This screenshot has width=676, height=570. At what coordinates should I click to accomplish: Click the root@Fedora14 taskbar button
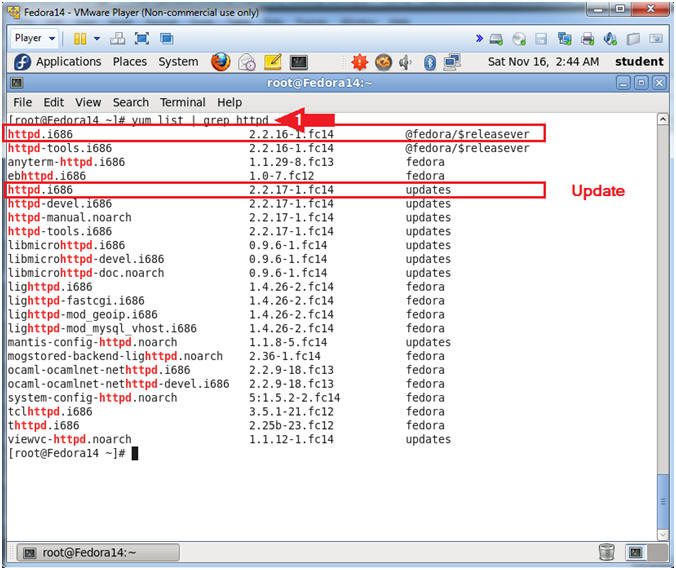[x=98, y=552]
